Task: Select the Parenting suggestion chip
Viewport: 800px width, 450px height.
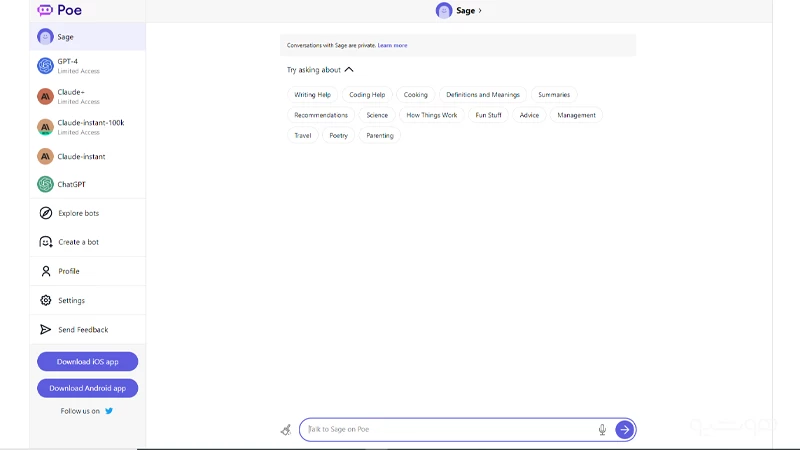Action: tap(380, 135)
